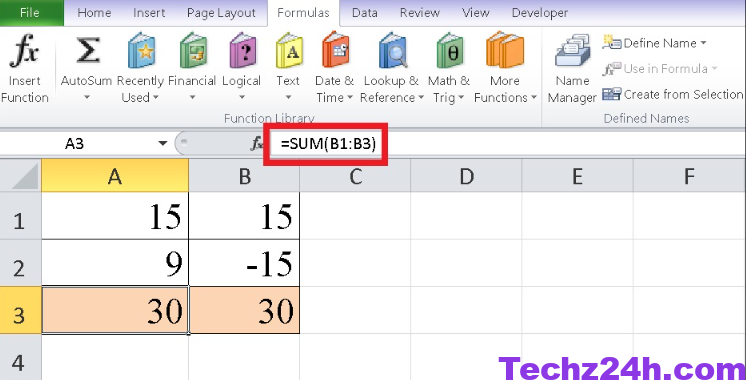Image resolution: width=746 pixels, height=380 pixels.
Task: Open the Financial functions book icon
Action: tap(193, 51)
